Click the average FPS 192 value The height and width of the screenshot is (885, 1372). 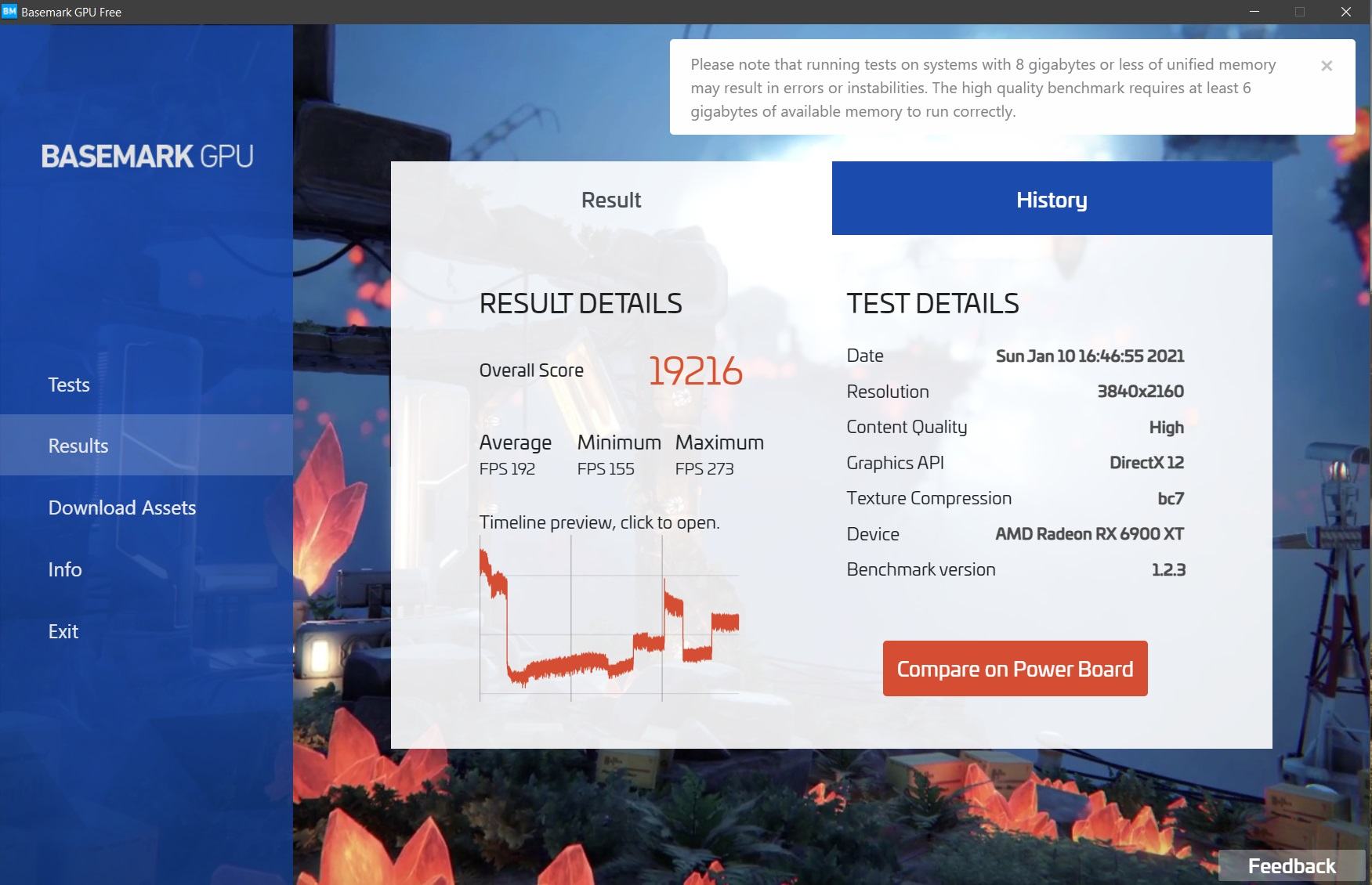pos(507,469)
